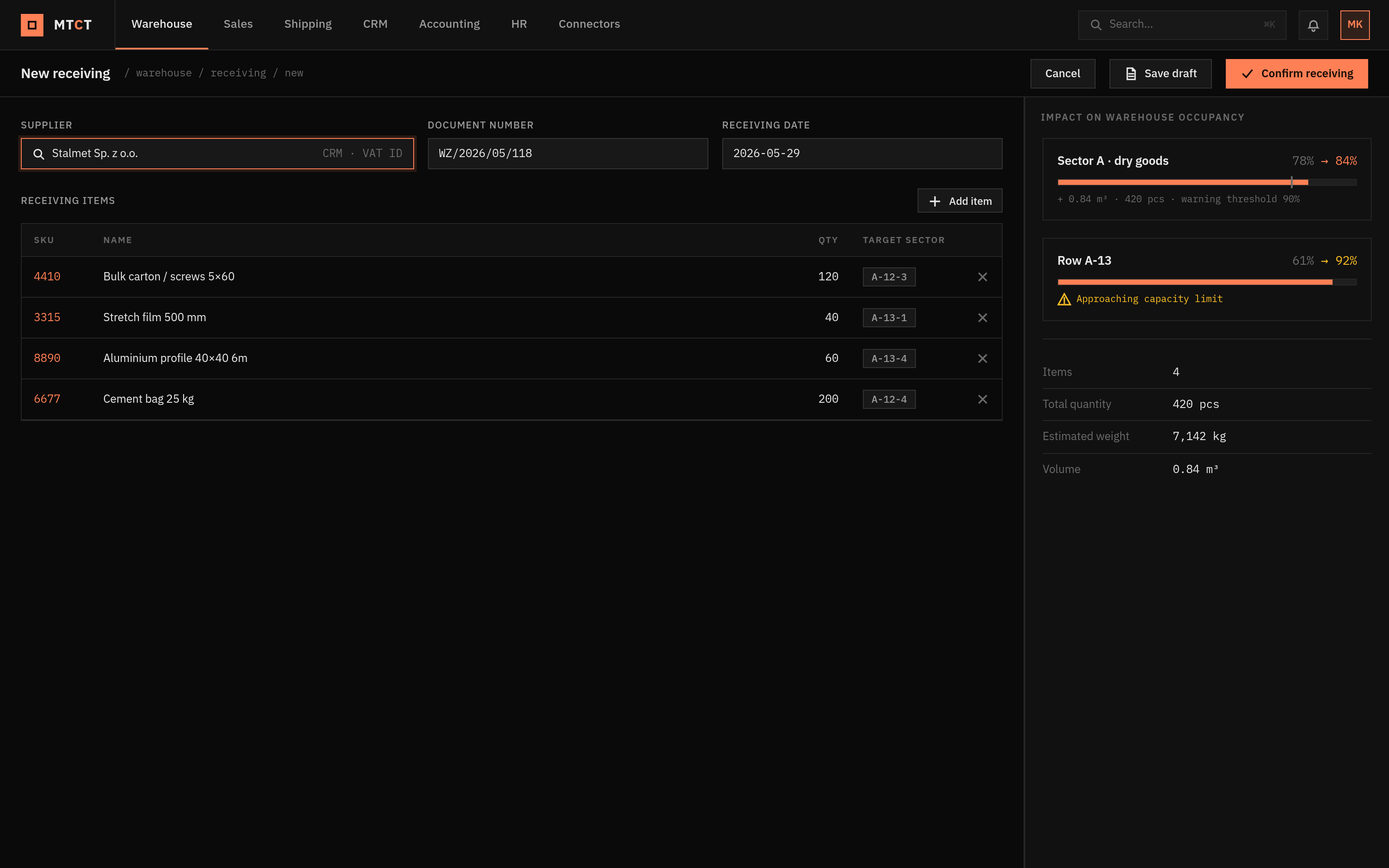Open the HR tab
This screenshot has height=868, width=1389.
tap(519, 24)
